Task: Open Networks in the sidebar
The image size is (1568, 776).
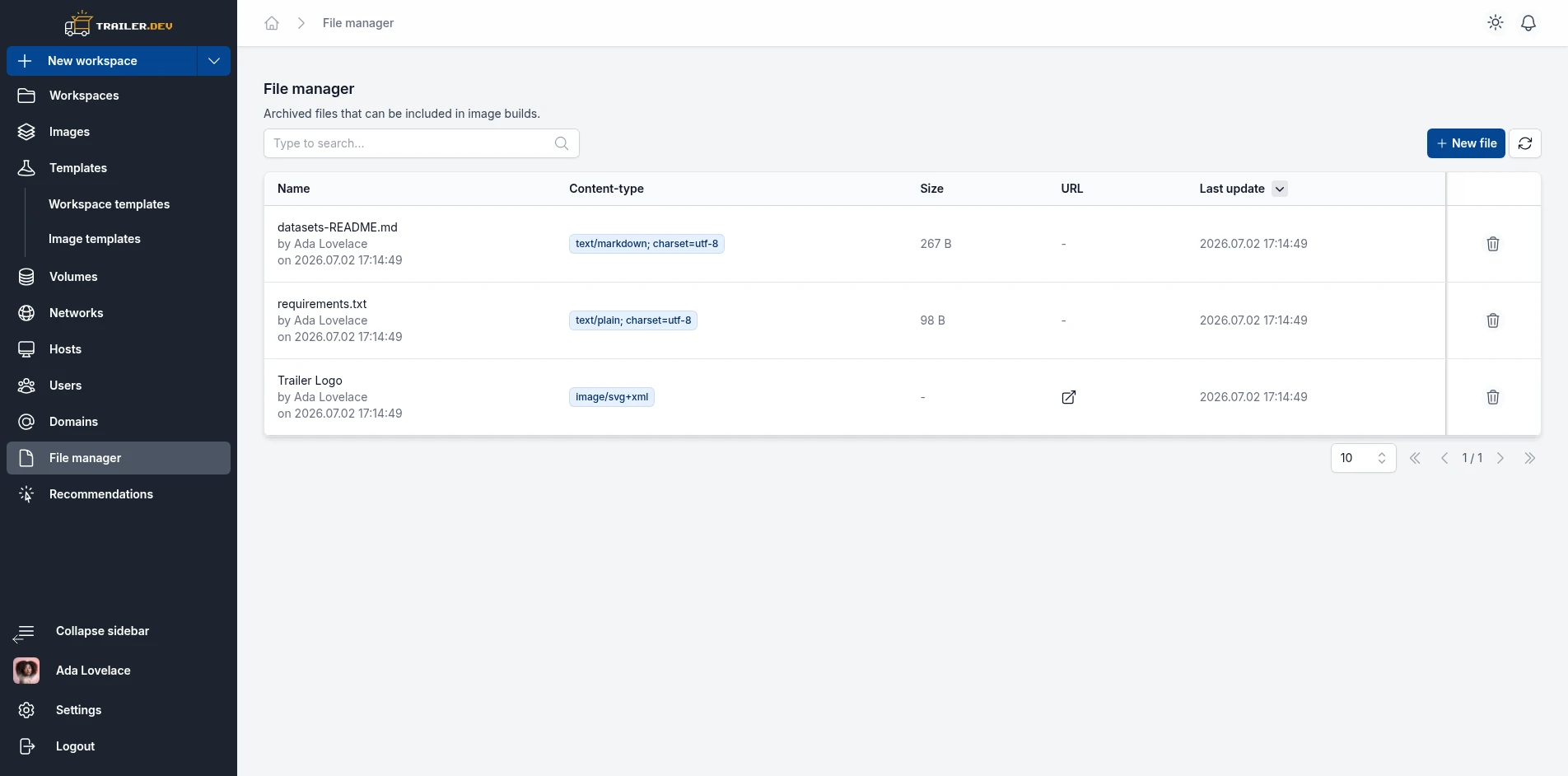Action: pyautogui.click(x=119, y=313)
